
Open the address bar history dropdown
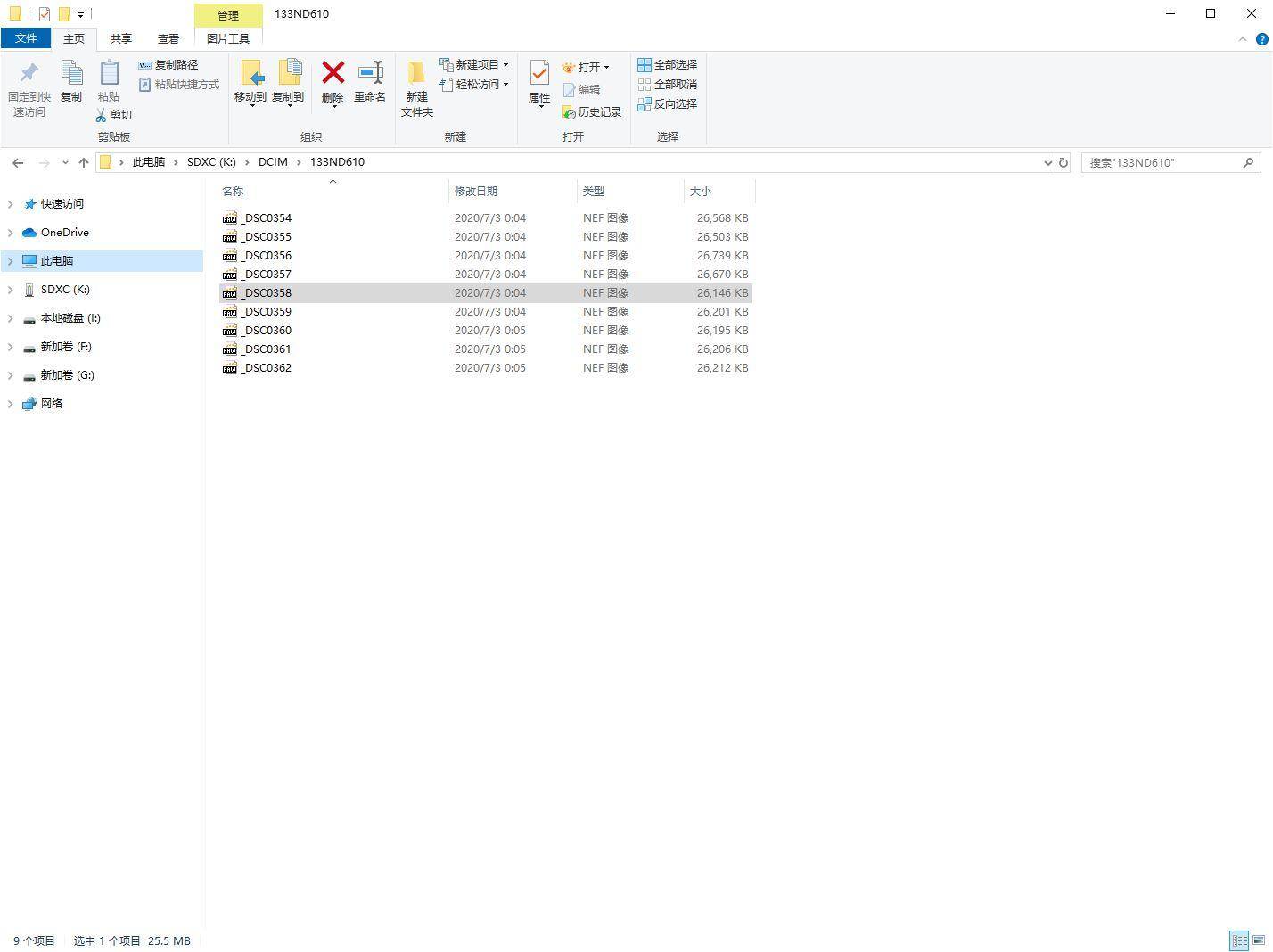[x=1047, y=162]
